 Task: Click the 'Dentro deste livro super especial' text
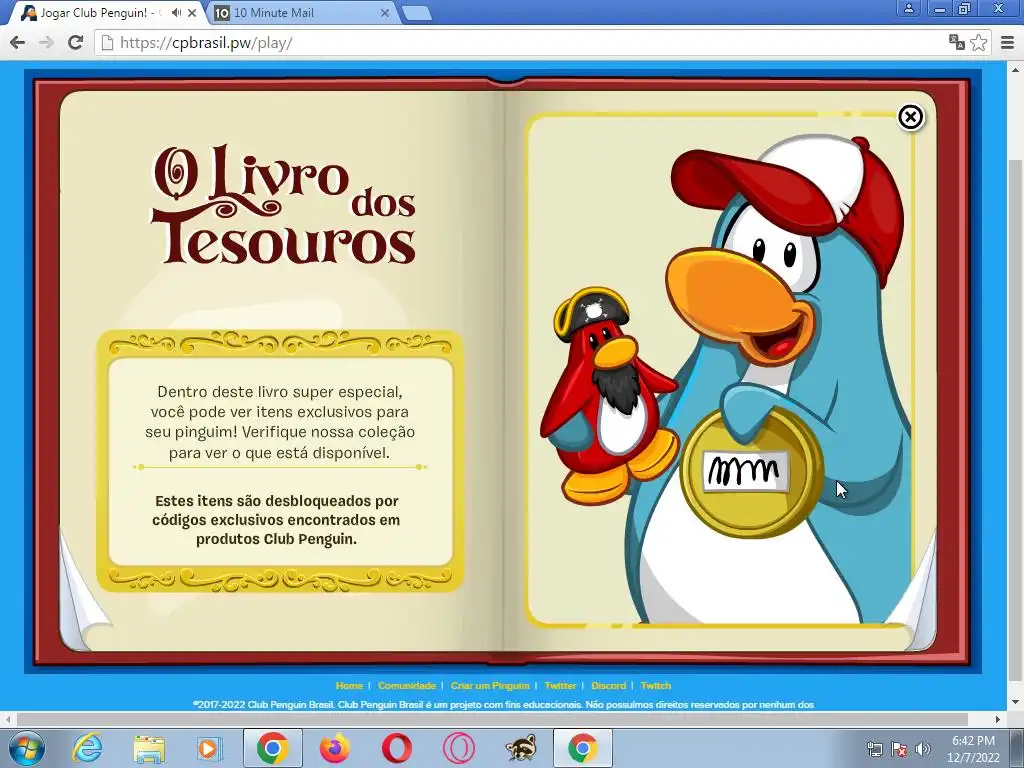280,422
